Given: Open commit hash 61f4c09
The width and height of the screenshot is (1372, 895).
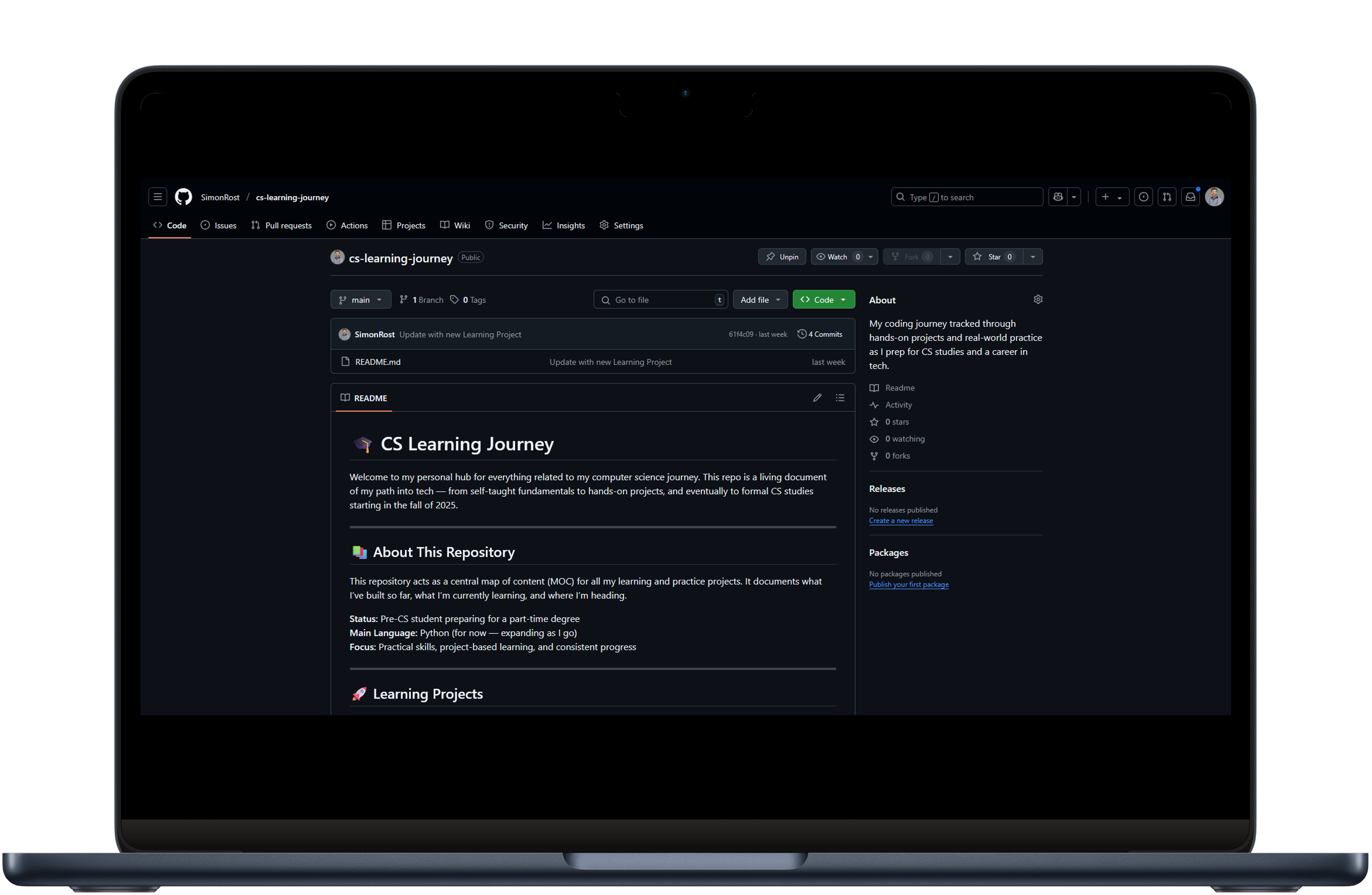Looking at the screenshot, I should click(741, 335).
